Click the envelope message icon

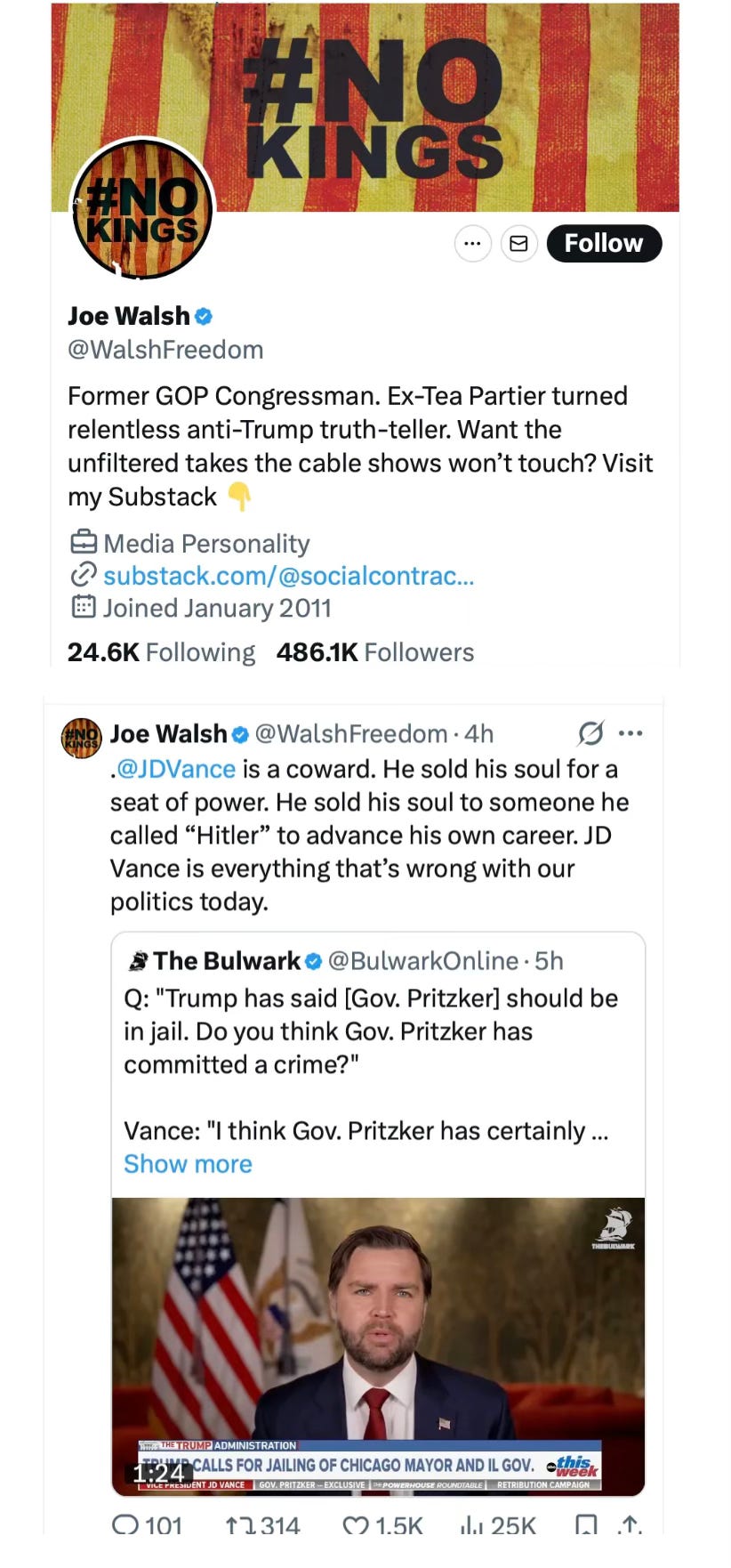518,244
